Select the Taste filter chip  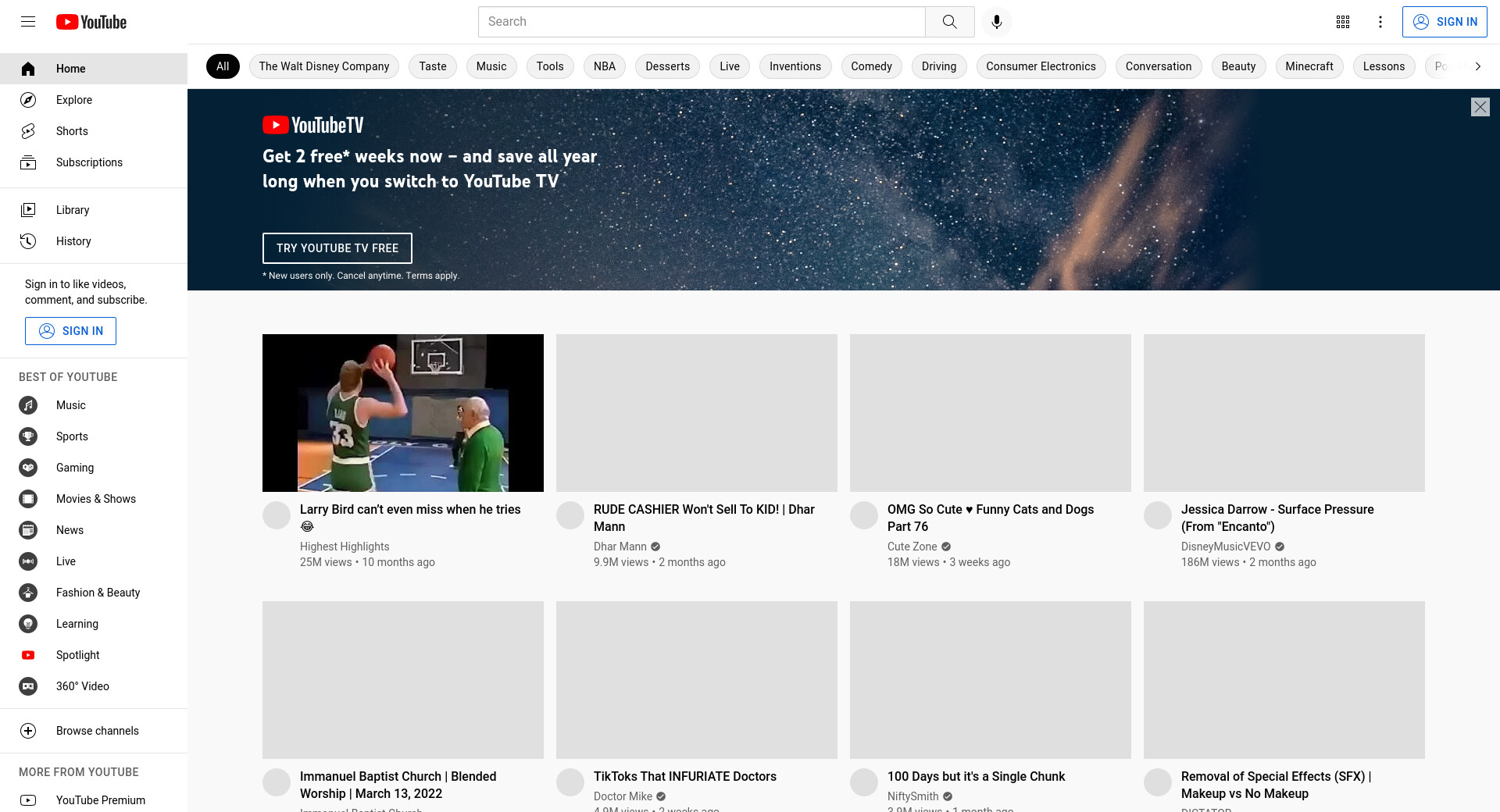click(x=433, y=66)
